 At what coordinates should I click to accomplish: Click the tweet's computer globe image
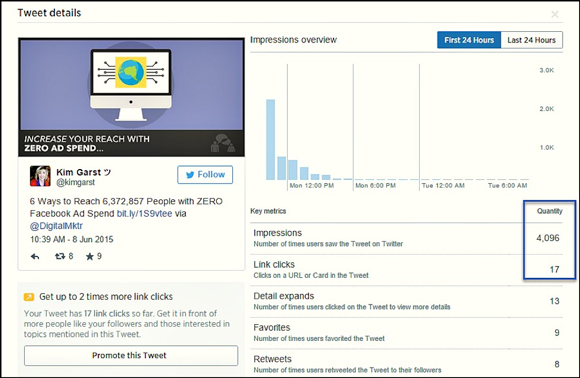[x=131, y=97]
